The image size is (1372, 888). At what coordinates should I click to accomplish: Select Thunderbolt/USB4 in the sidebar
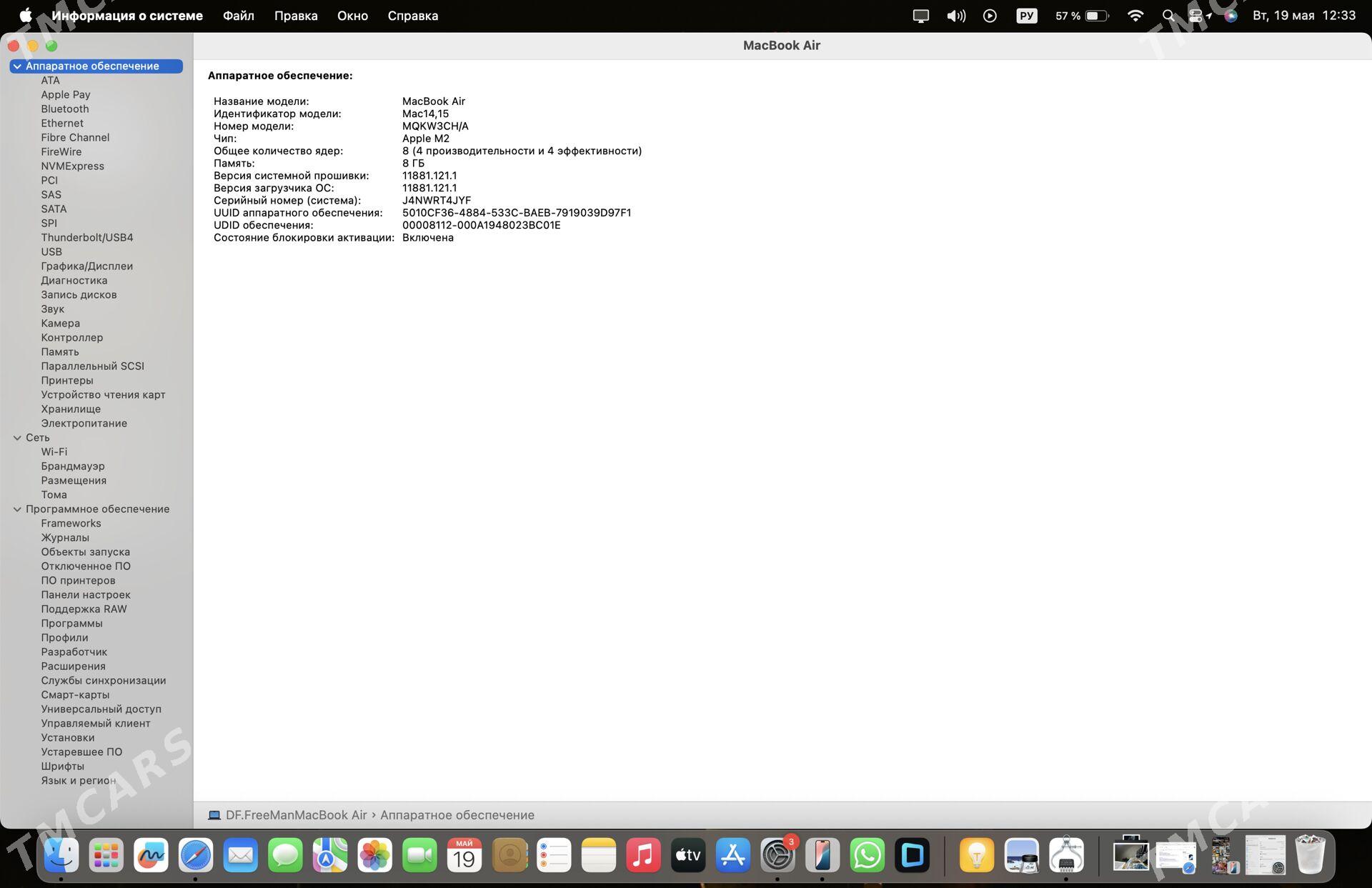pyautogui.click(x=87, y=238)
